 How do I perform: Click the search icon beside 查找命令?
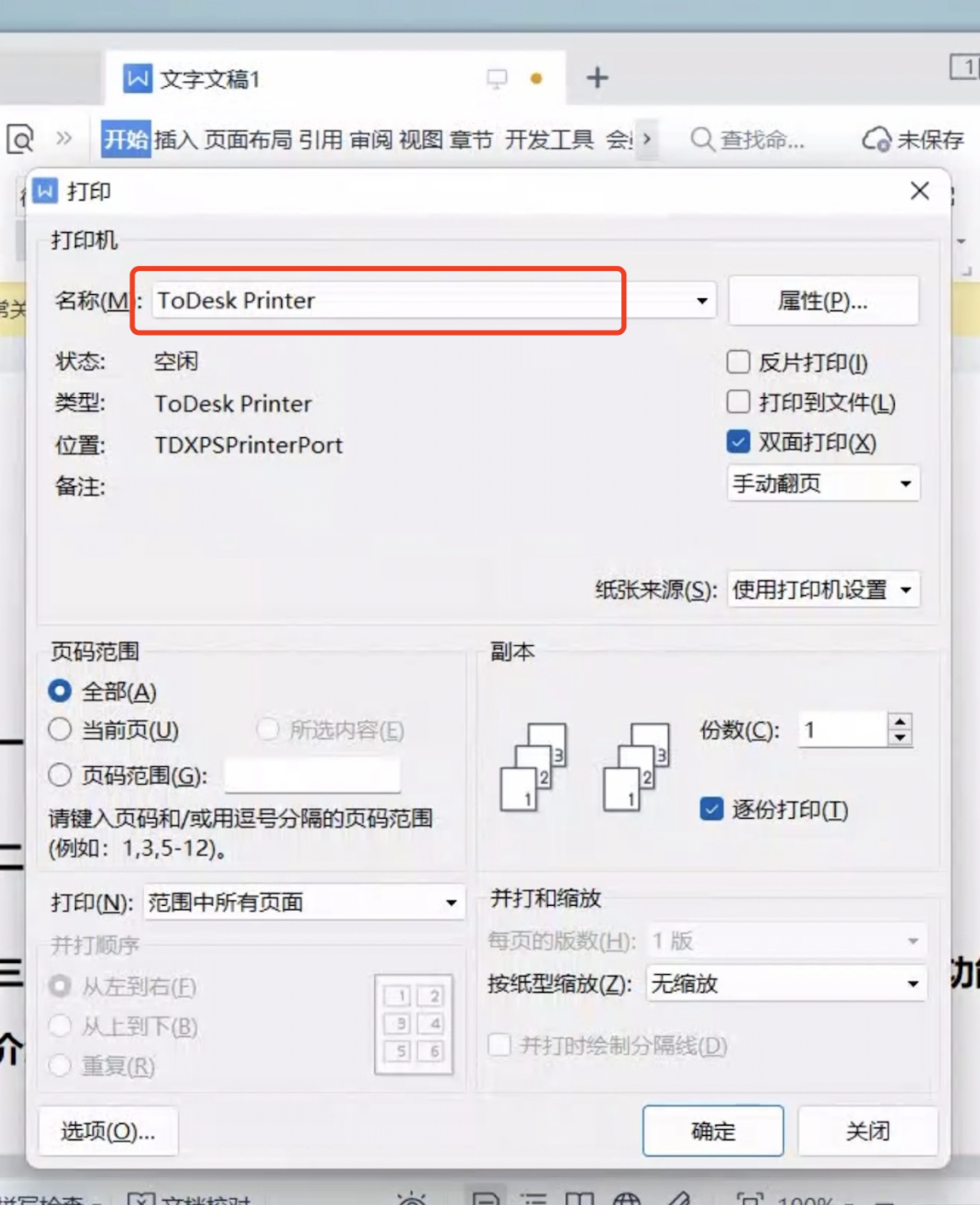pyautogui.click(x=701, y=139)
